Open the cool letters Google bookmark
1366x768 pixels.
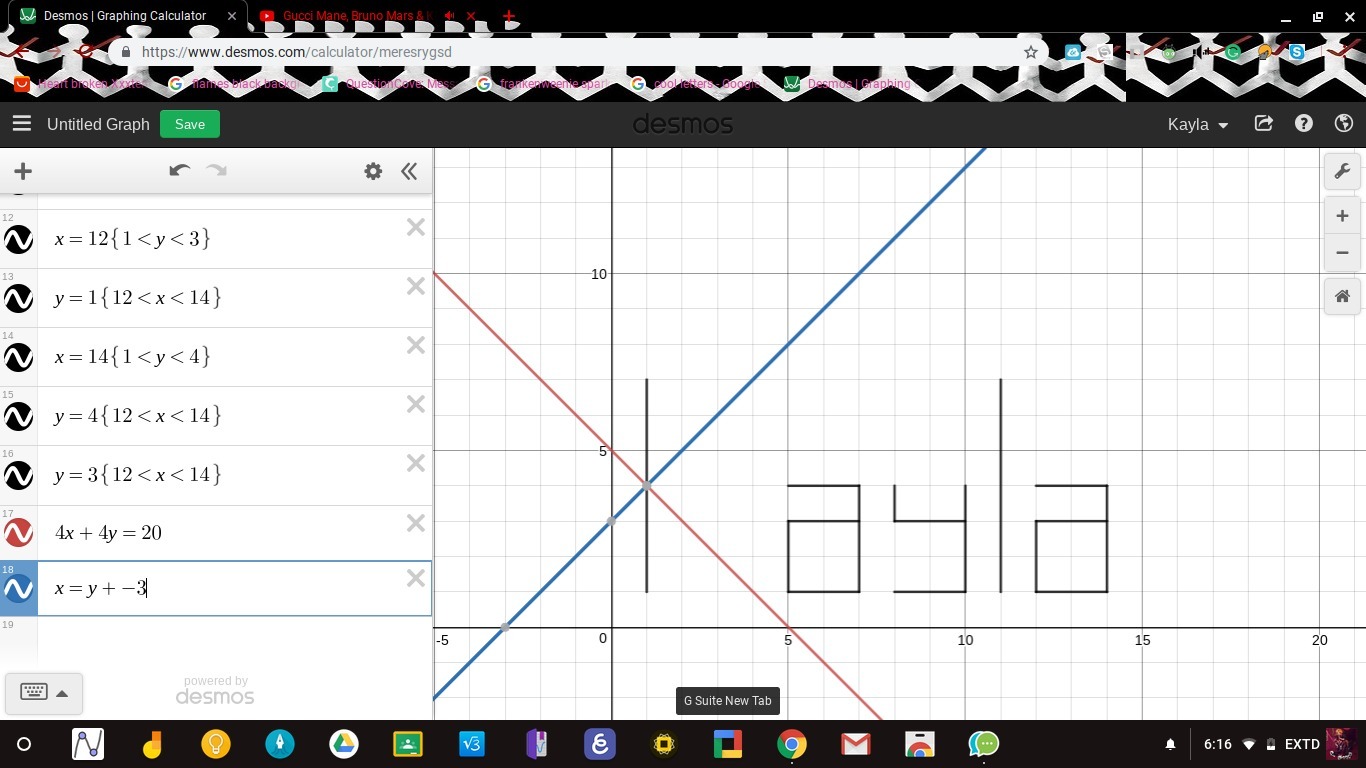pyautogui.click(x=695, y=84)
